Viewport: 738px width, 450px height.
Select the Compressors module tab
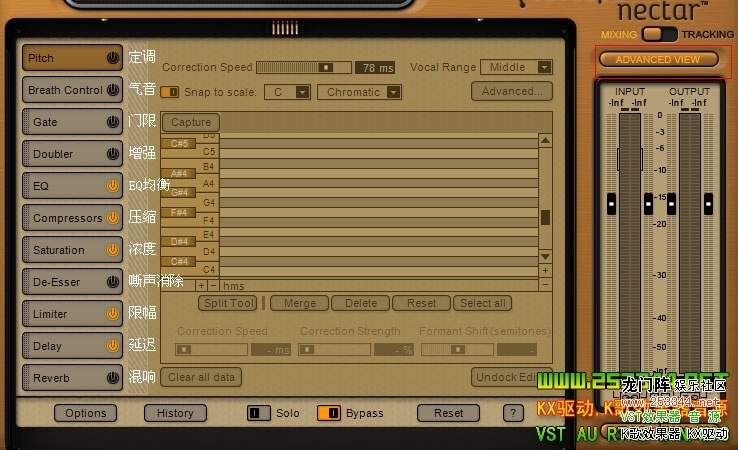72,218
